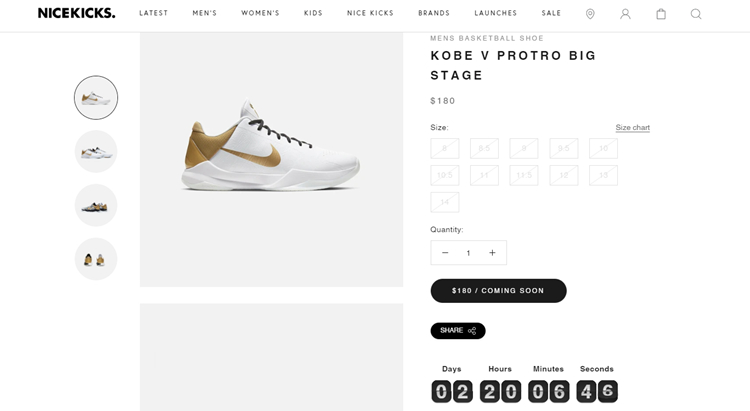Open the user account icon
750x411 pixels.
[x=625, y=14]
